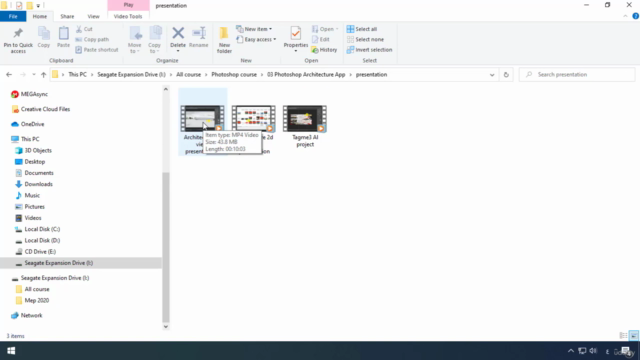Screen dimensions: 640x360
Task: Select OneDrive in navigation pane
Action: (x=32, y=124)
